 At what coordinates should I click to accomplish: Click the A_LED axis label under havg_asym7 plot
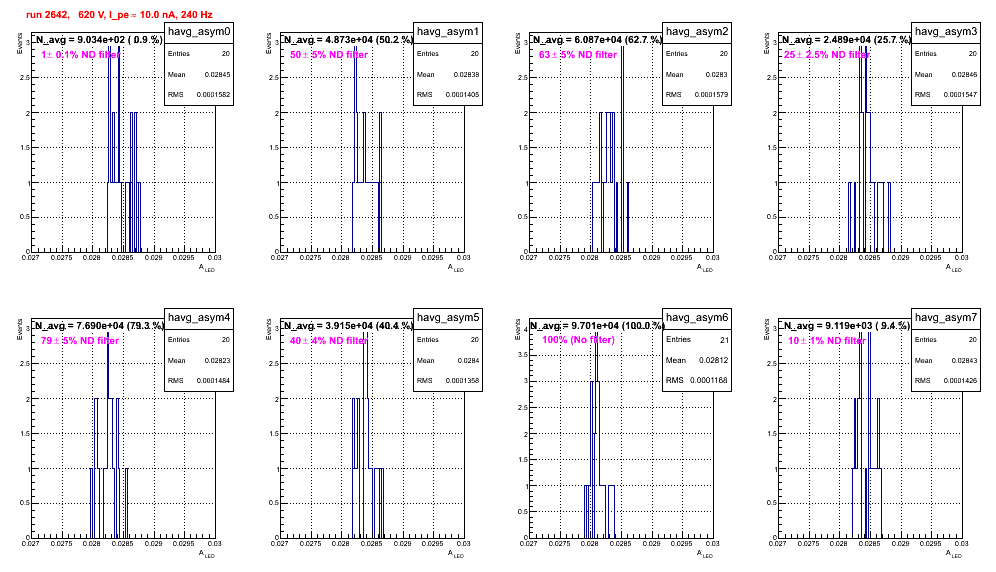click(x=954, y=554)
